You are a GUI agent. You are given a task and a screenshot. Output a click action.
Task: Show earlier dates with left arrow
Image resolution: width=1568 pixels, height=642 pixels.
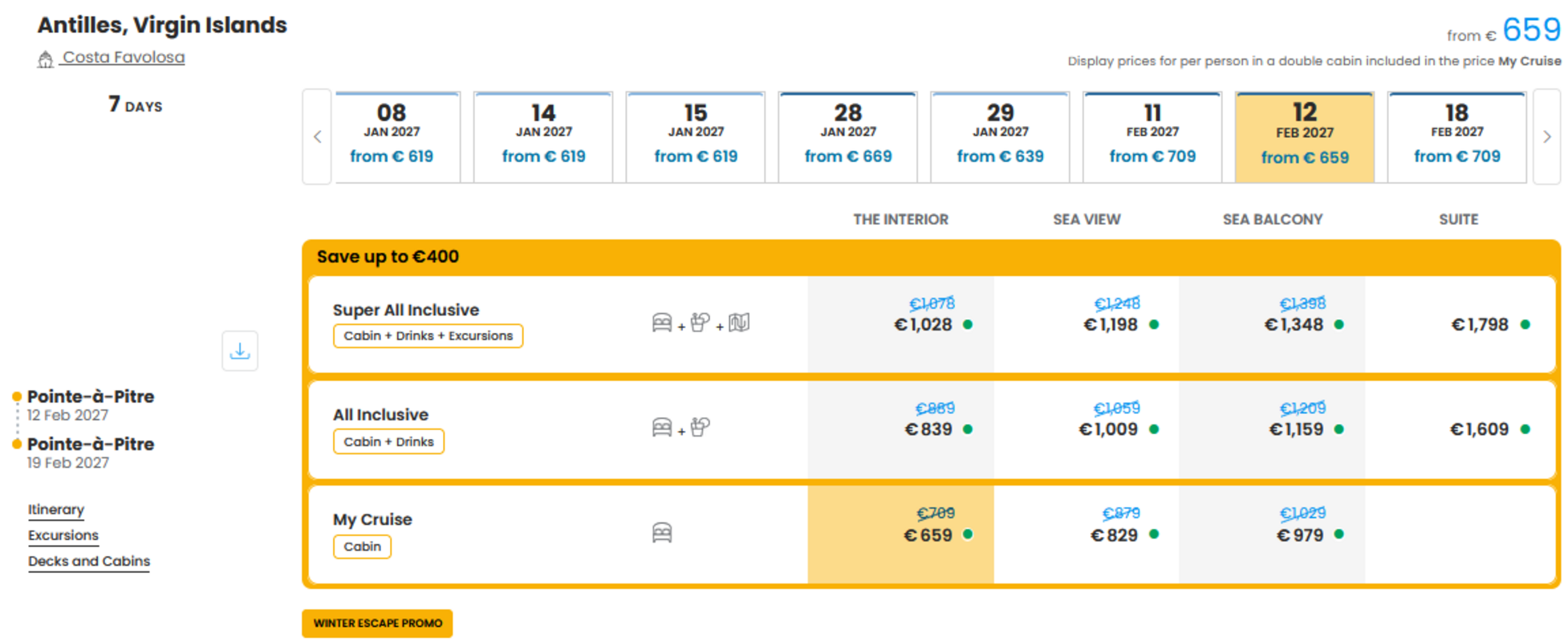point(317,136)
